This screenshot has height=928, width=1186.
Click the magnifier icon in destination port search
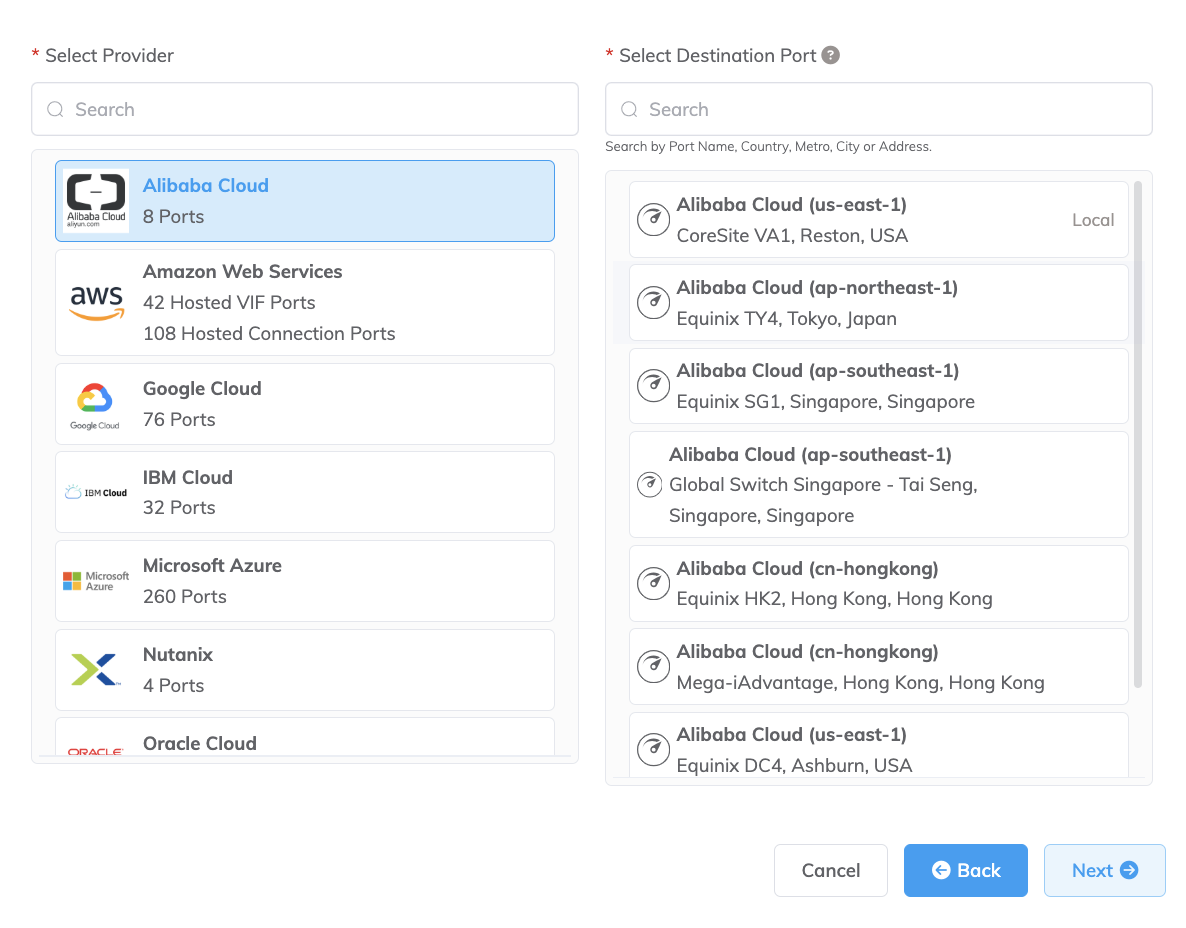pyautogui.click(x=628, y=109)
